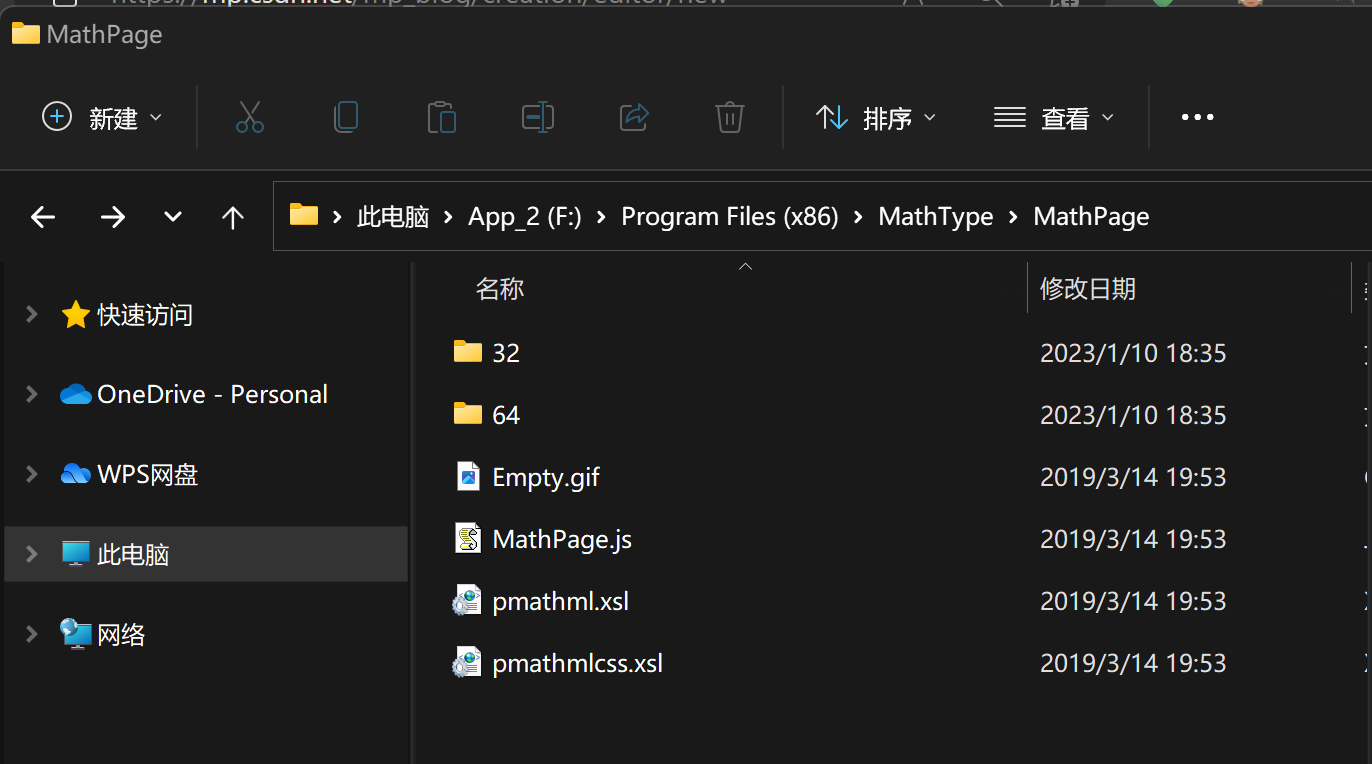Click the Copy icon in toolbar
The image size is (1372, 764).
346,117
